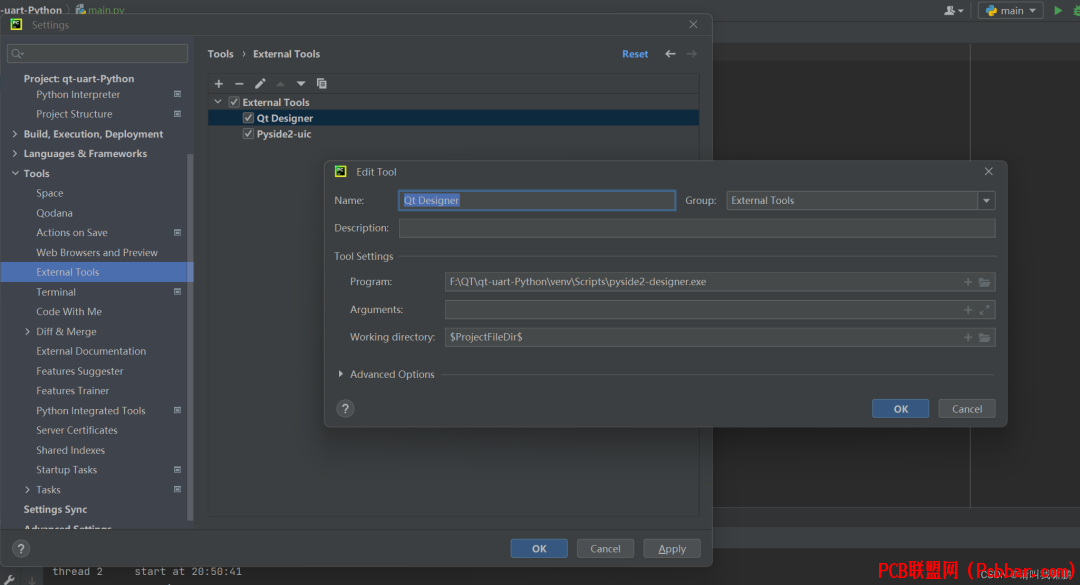Expand Advanced Options section
The image size is (1080, 585).
386,374
